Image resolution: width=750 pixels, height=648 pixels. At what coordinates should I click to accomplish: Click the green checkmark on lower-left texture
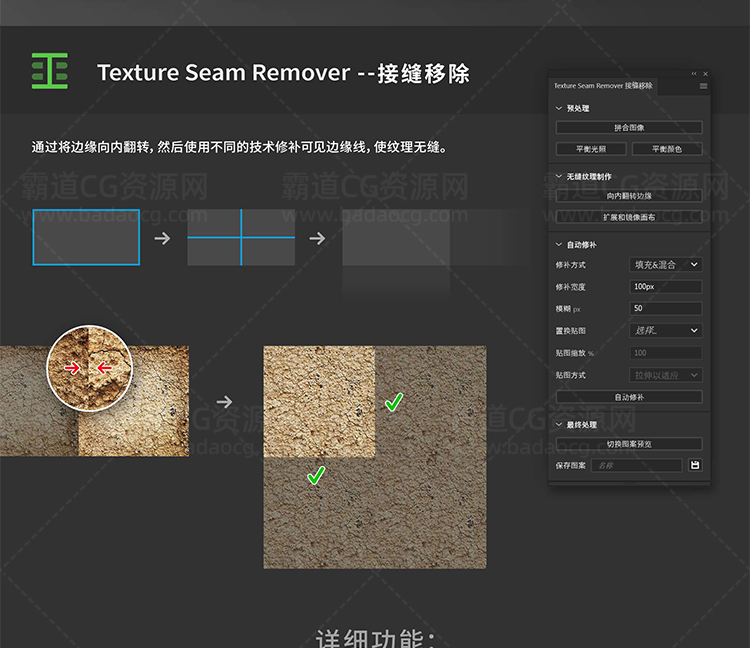click(316, 476)
